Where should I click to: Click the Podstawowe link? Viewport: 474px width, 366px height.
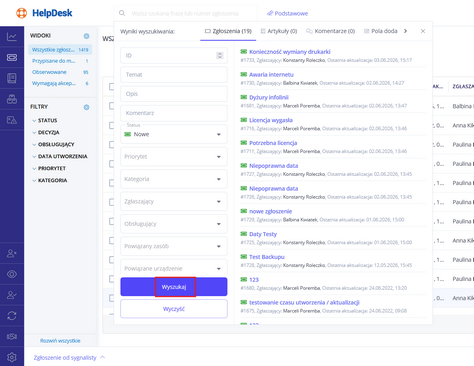[x=287, y=13]
